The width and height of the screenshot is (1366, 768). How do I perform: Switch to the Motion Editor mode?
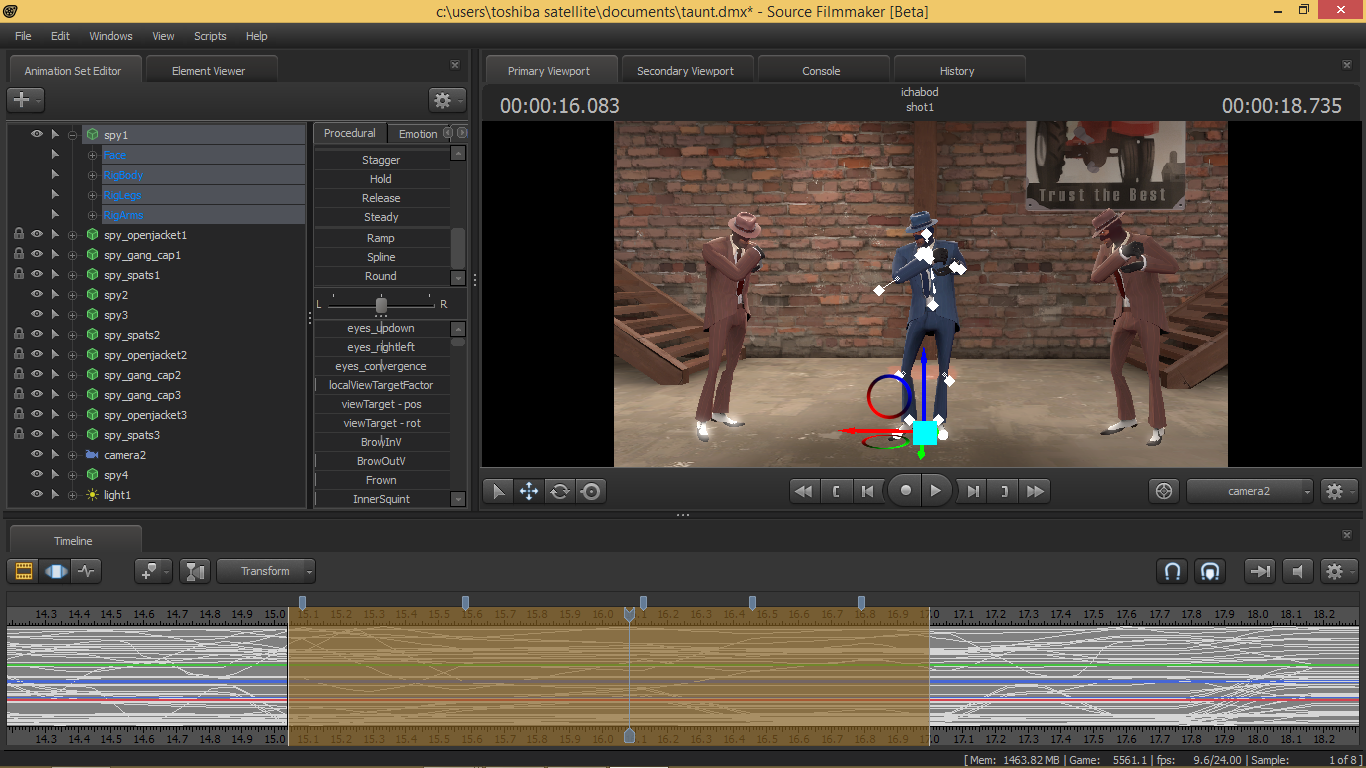[x=56, y=571]
